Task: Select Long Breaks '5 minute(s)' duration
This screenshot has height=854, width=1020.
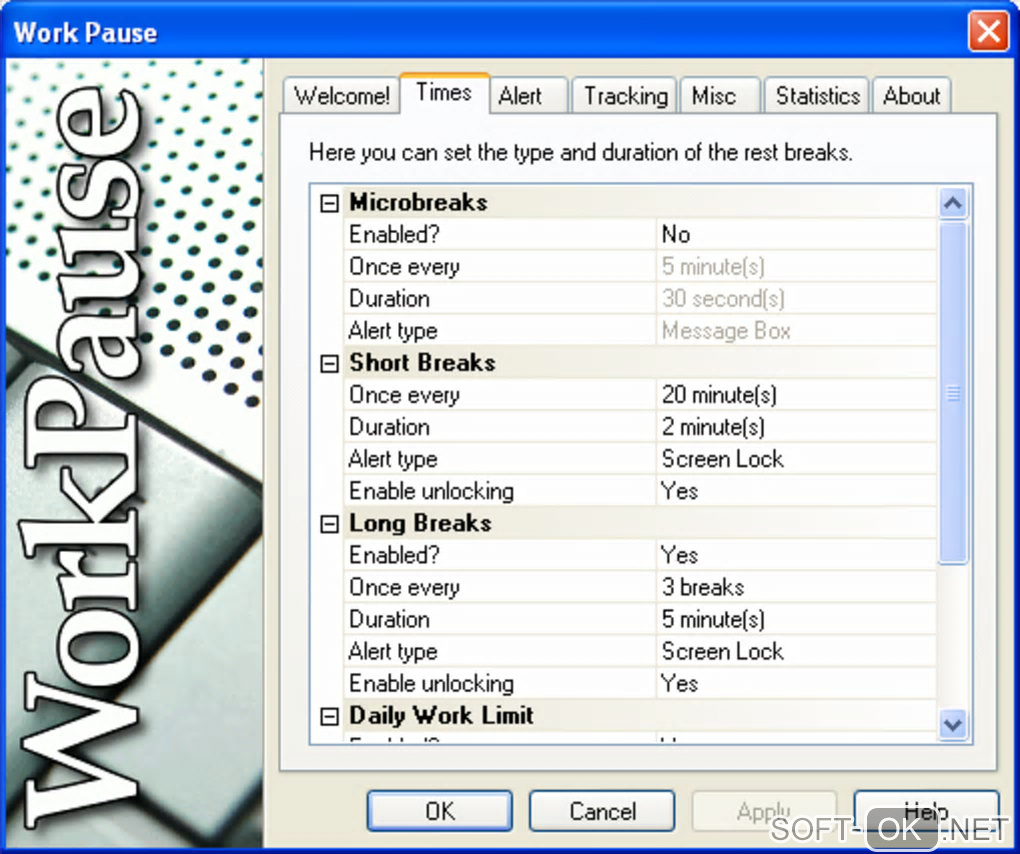Action: (796, 619)
